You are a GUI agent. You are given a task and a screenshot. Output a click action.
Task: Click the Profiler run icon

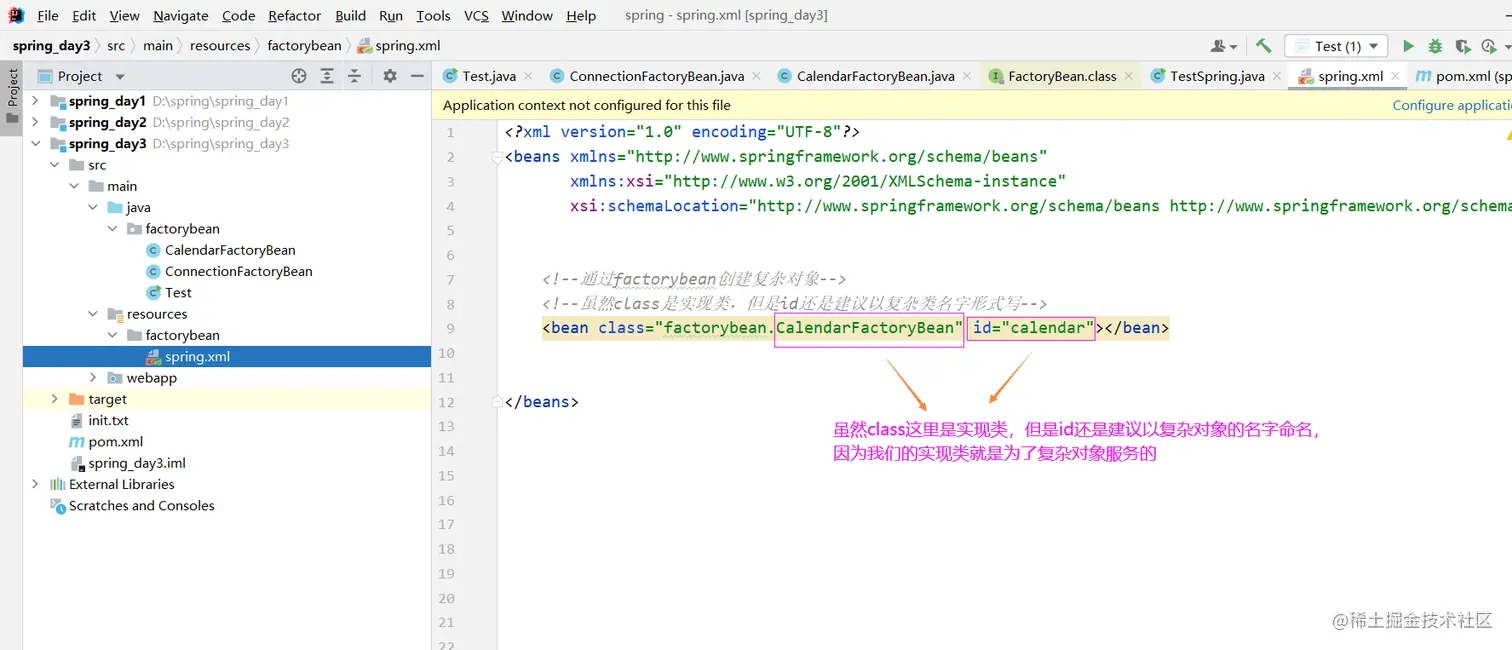pyautogui.click(x=1489, y=46)
